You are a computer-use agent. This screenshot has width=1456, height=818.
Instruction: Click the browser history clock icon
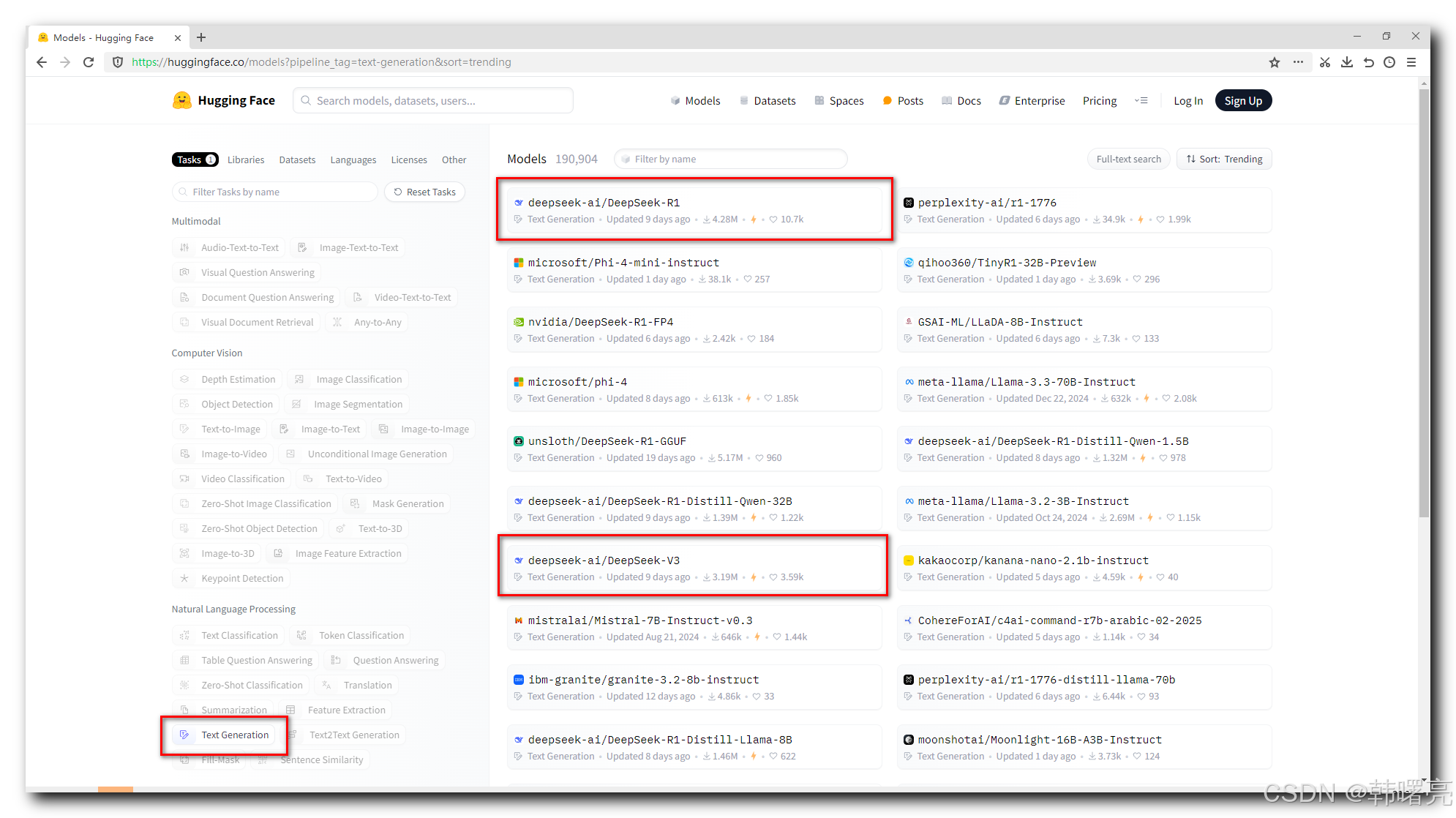(x=1389, y=62)
